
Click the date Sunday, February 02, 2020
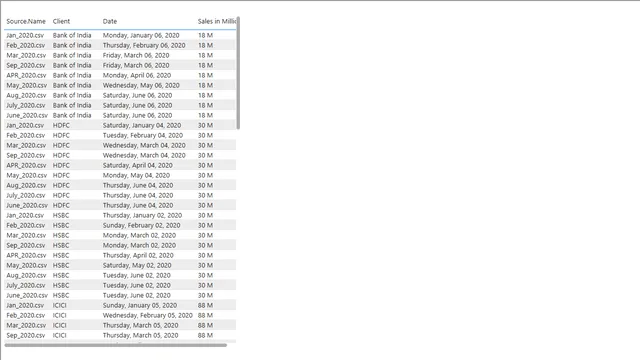(141, 225)
